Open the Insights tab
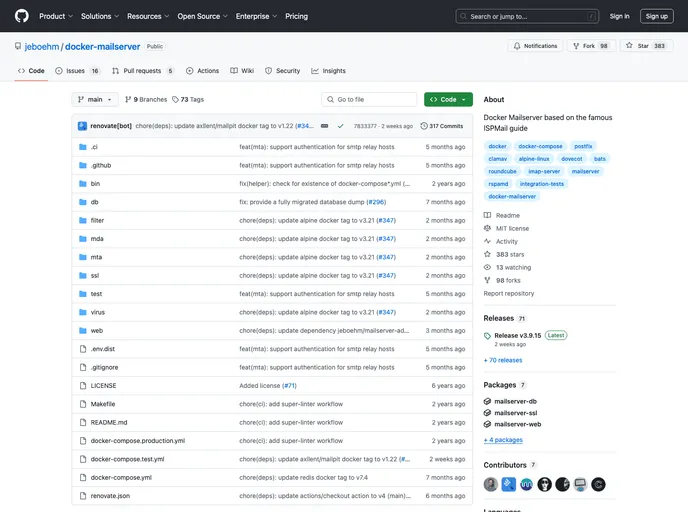Viewport: 688px width, 512px height. click(329, 71)
